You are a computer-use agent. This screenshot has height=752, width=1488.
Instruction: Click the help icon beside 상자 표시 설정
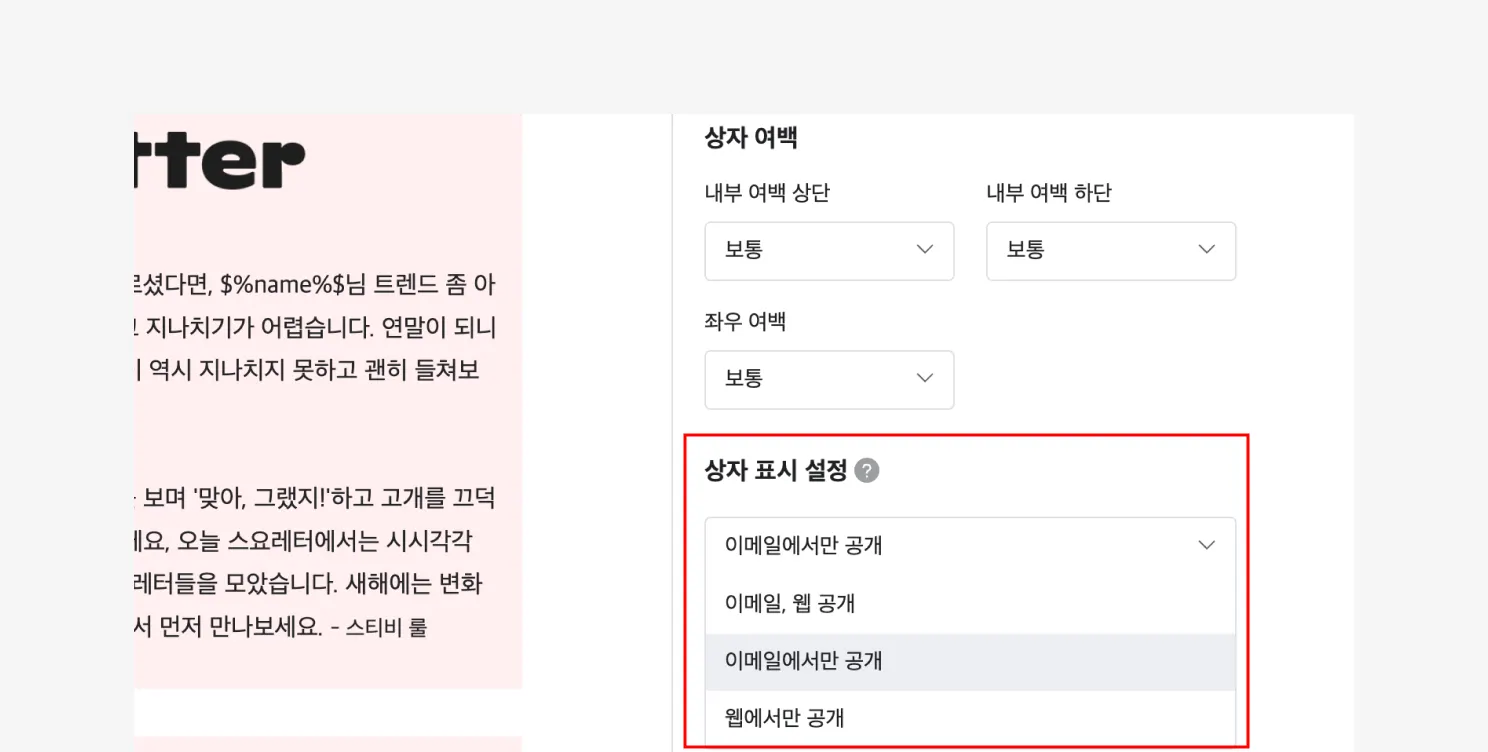867,470
